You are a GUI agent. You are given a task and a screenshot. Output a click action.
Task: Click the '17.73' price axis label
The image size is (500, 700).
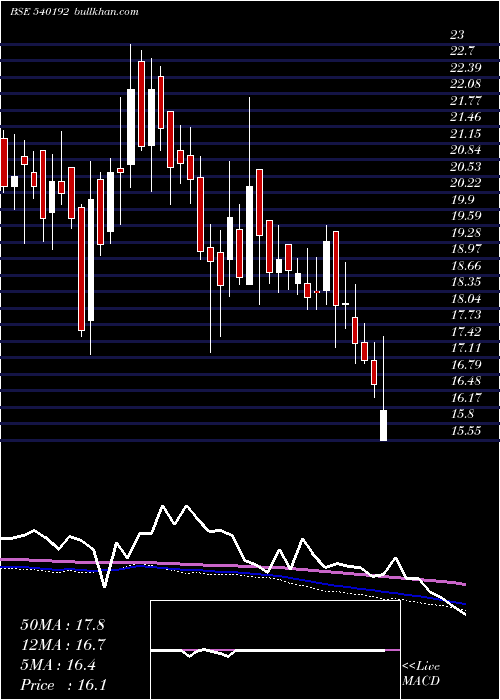[x=466, y=315]
